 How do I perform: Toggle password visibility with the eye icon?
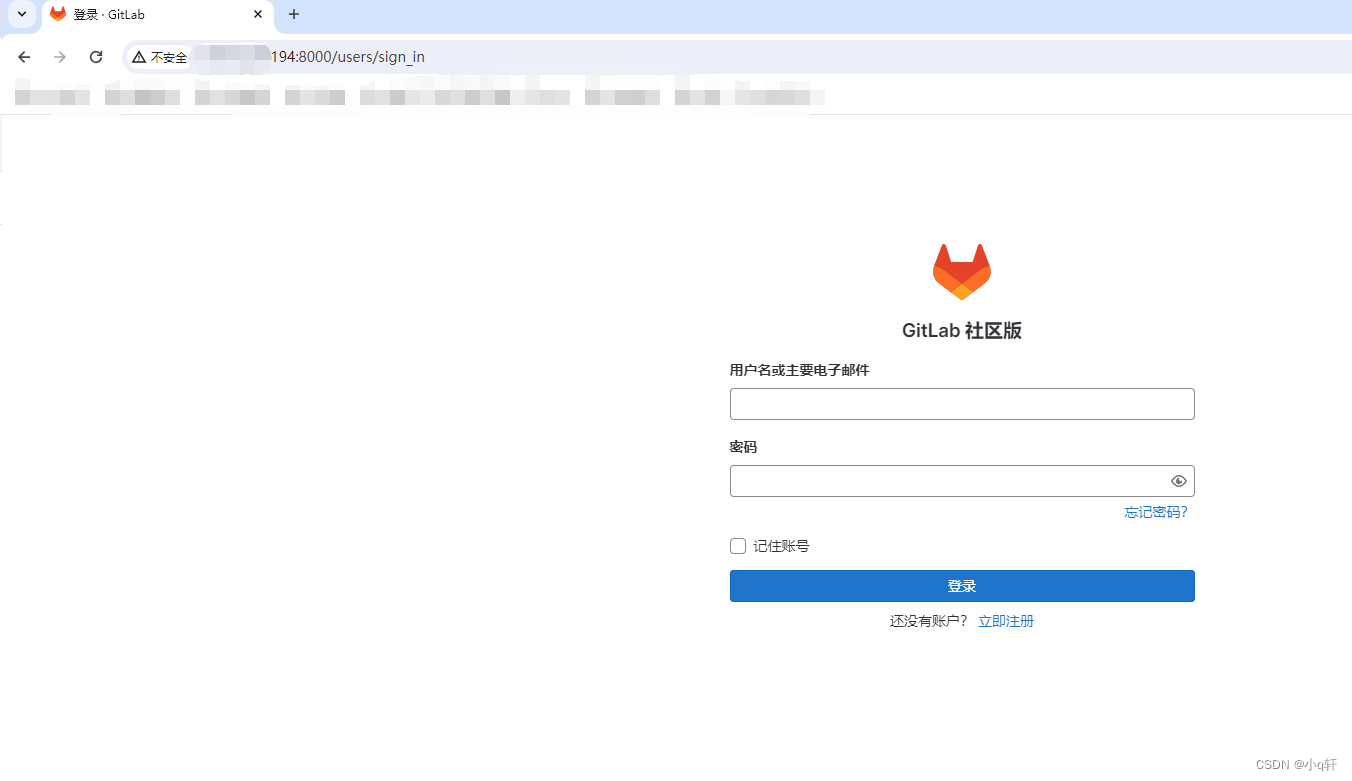click(1179, 481)
